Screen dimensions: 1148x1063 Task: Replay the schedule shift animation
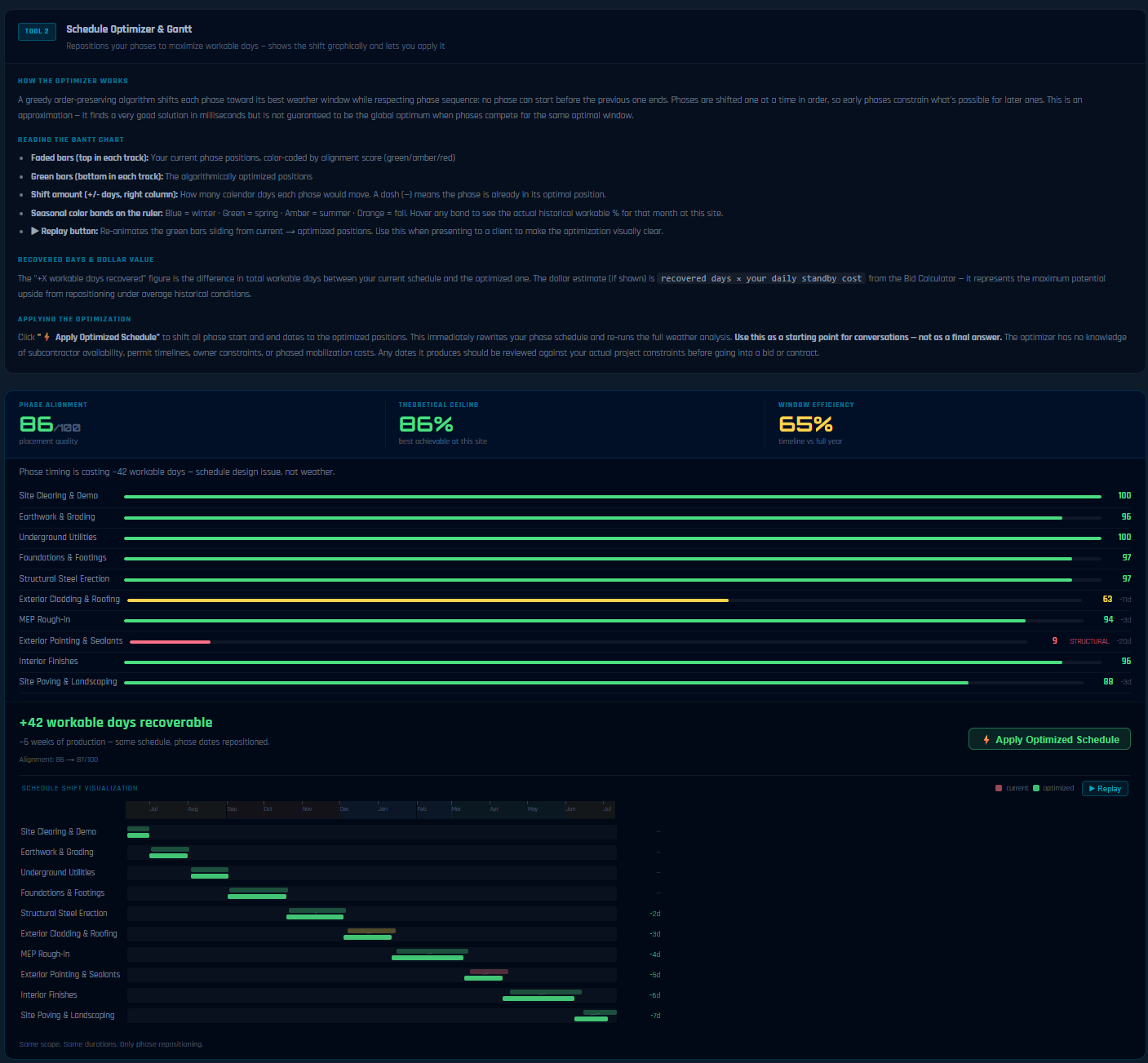tap(1105, 788)
